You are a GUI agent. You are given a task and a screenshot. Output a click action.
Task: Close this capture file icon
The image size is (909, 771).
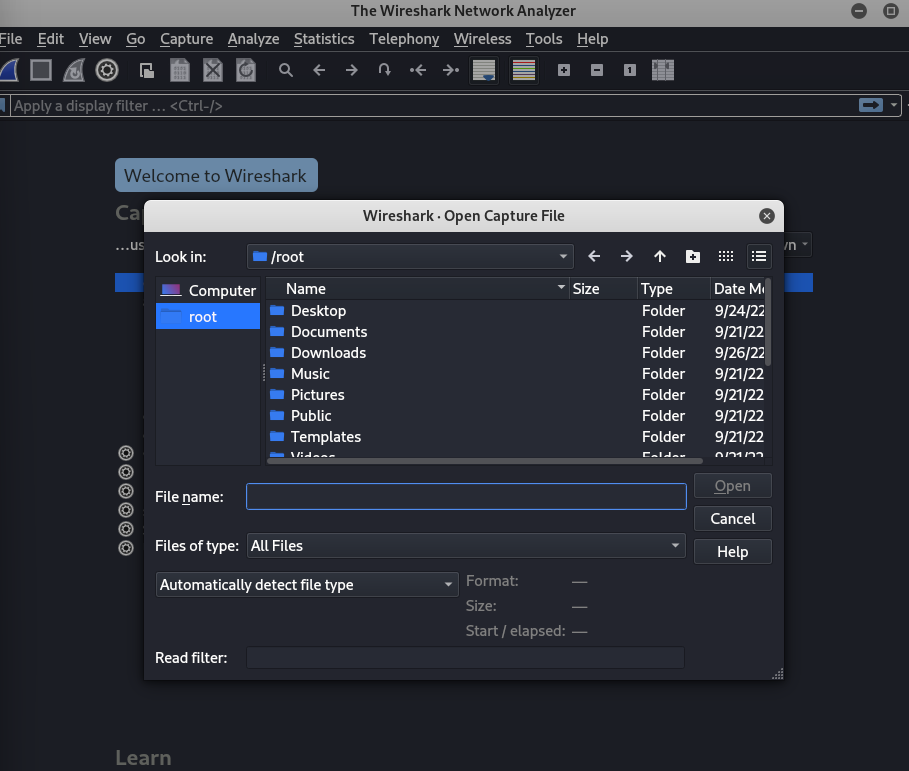[x=213, y=70]
